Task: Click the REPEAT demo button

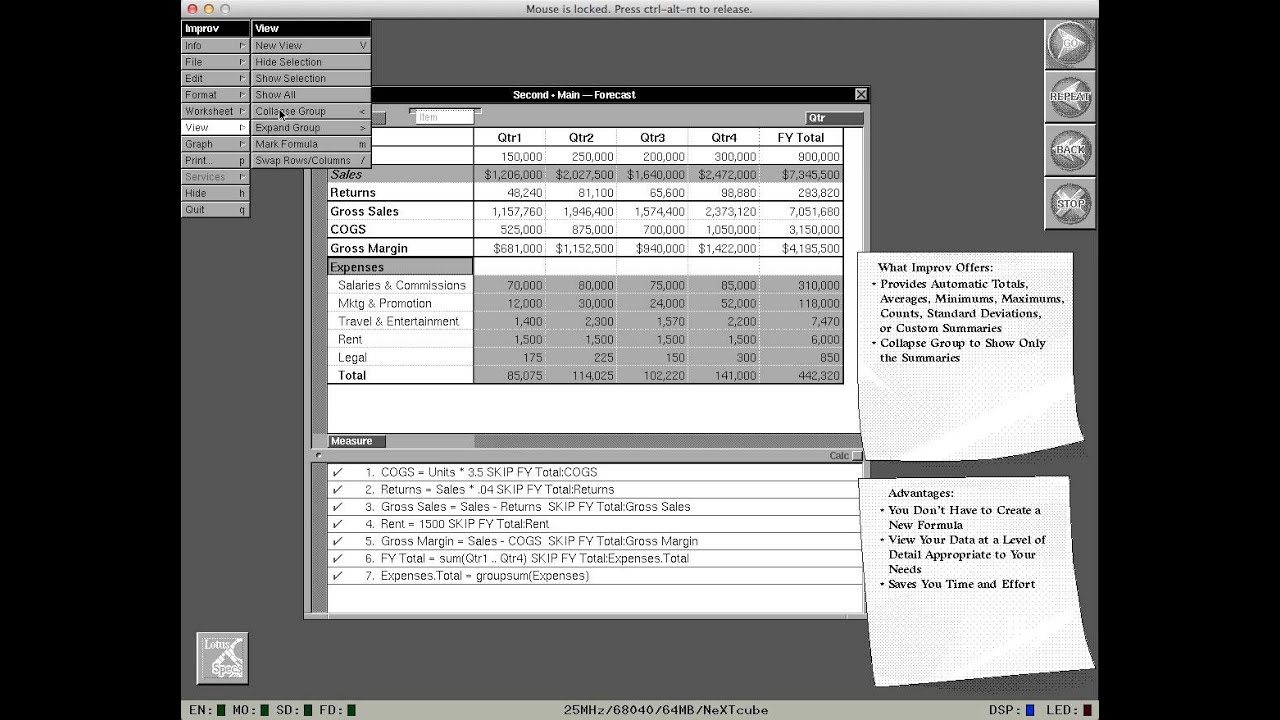Action: pyautogui.click(x=1070, y=97)
